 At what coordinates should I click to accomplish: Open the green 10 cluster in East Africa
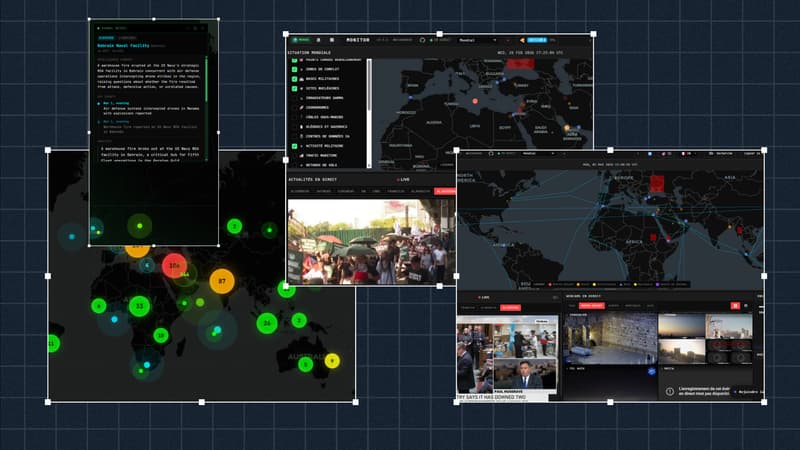(x=161, y=335)
